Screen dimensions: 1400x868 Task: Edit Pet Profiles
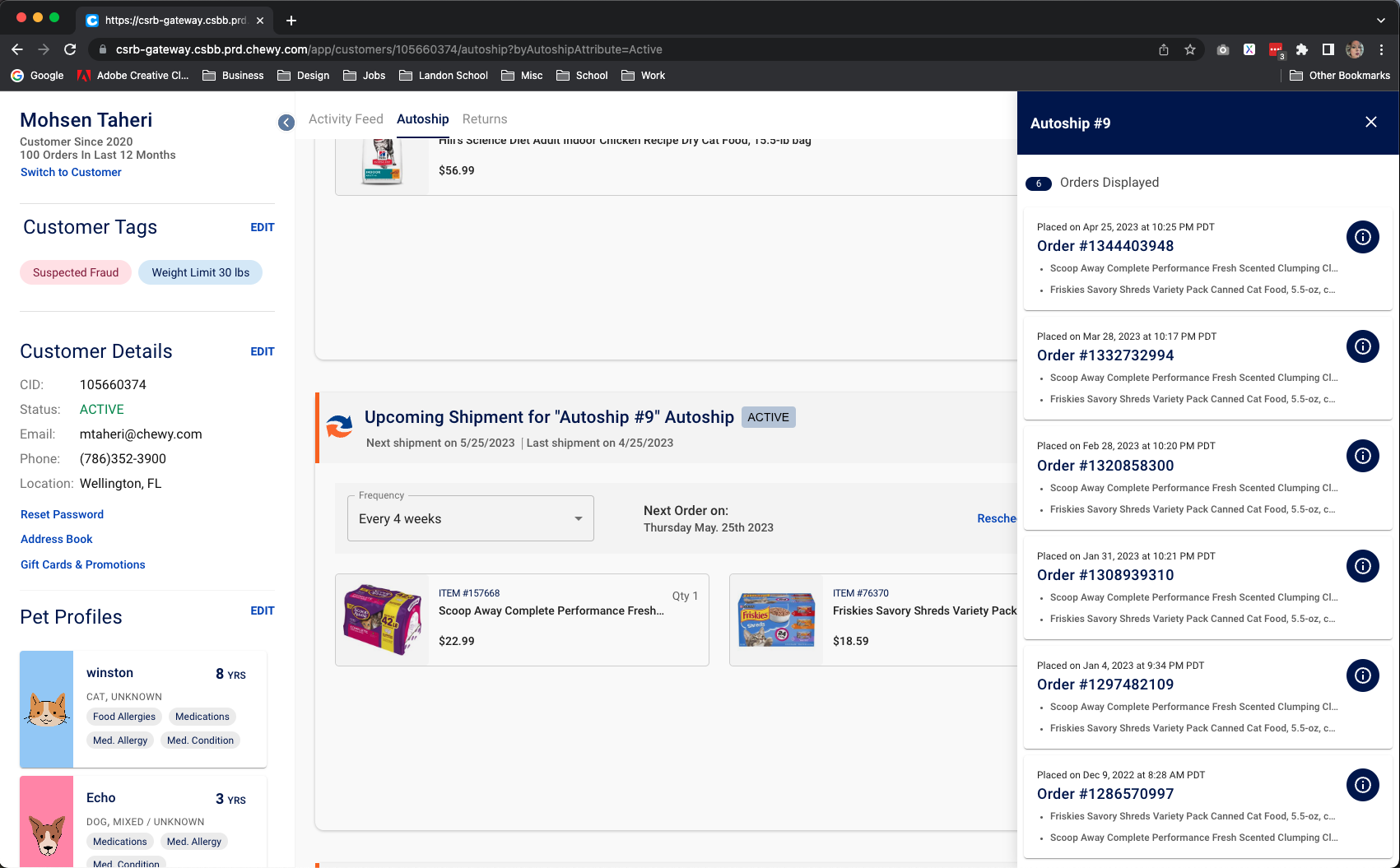pyautogui.click(x=263, y=610)
